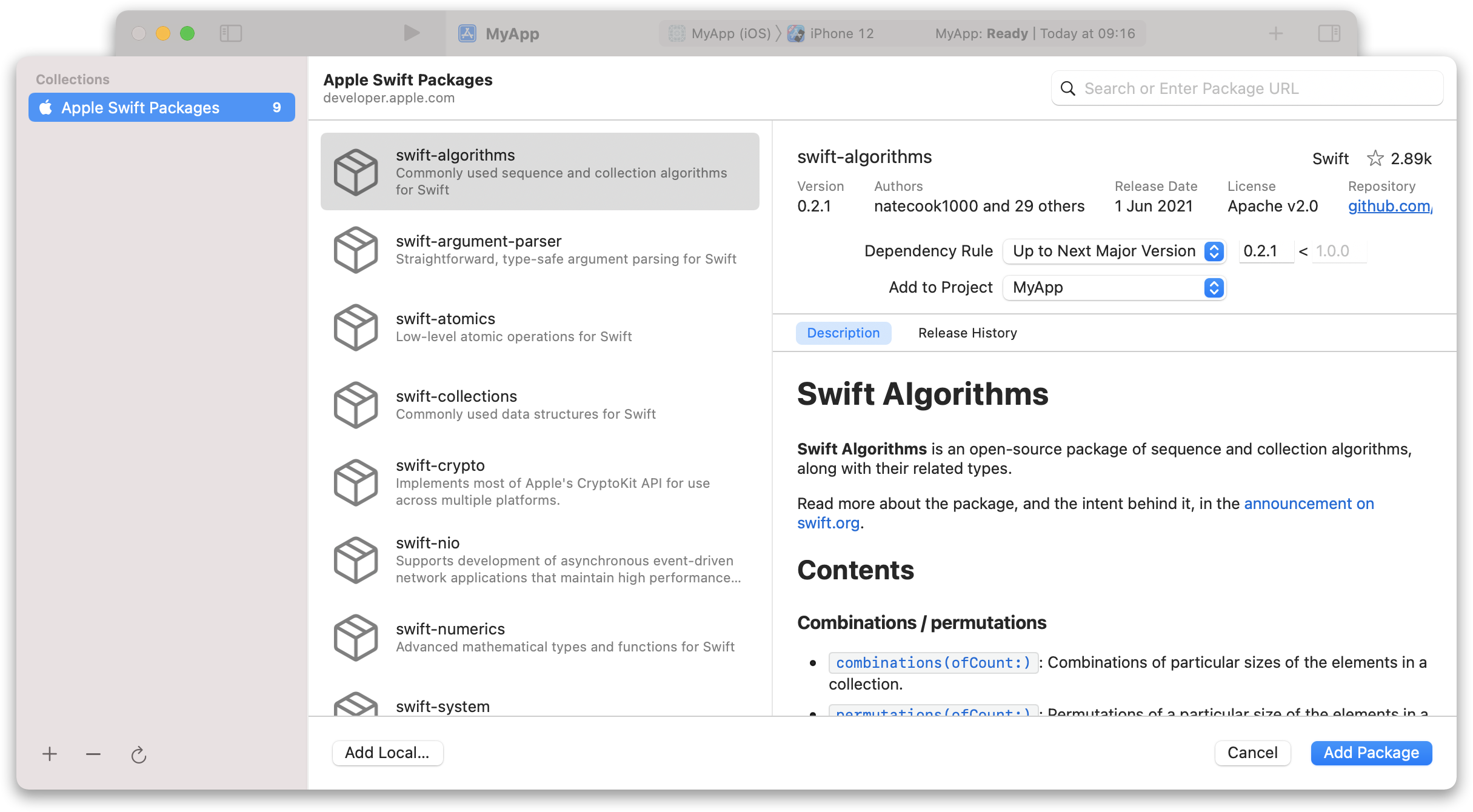The height and width of the screenshot is (812, 1473).
Task: Click the Add Package button
Action: point(1371,753)
